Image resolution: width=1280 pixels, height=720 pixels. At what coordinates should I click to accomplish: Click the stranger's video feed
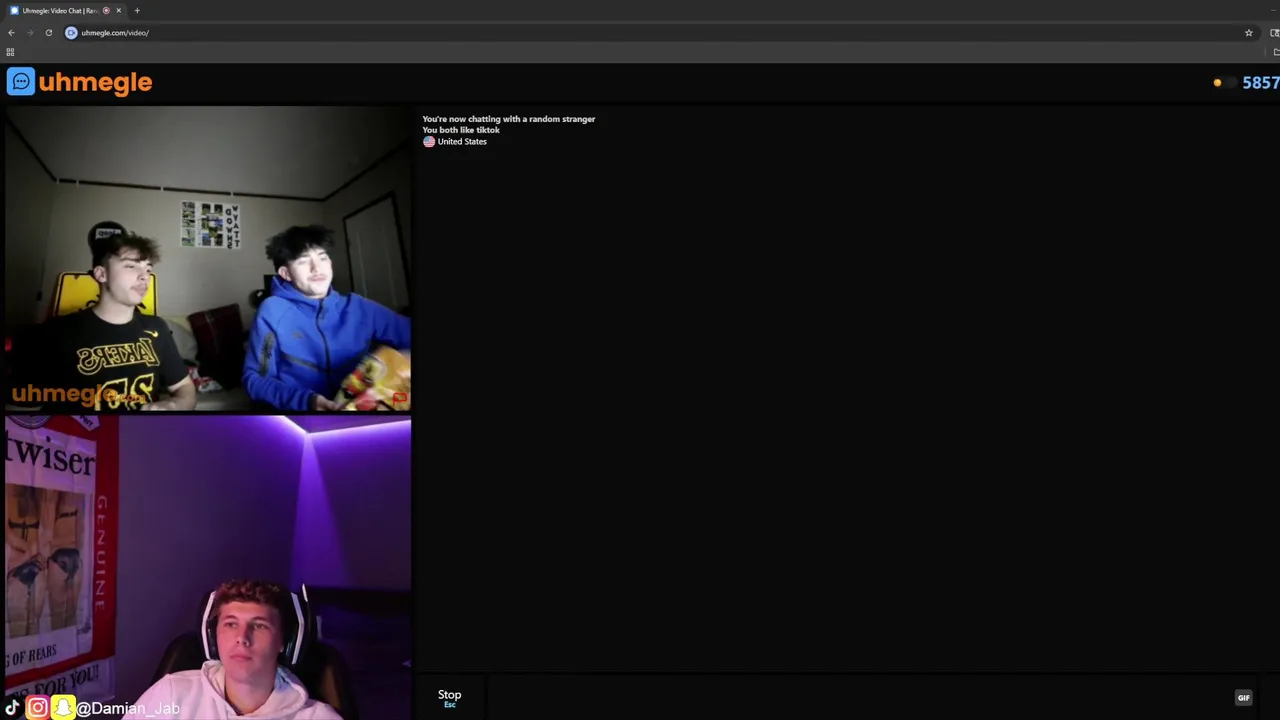(x=208, y=259)
